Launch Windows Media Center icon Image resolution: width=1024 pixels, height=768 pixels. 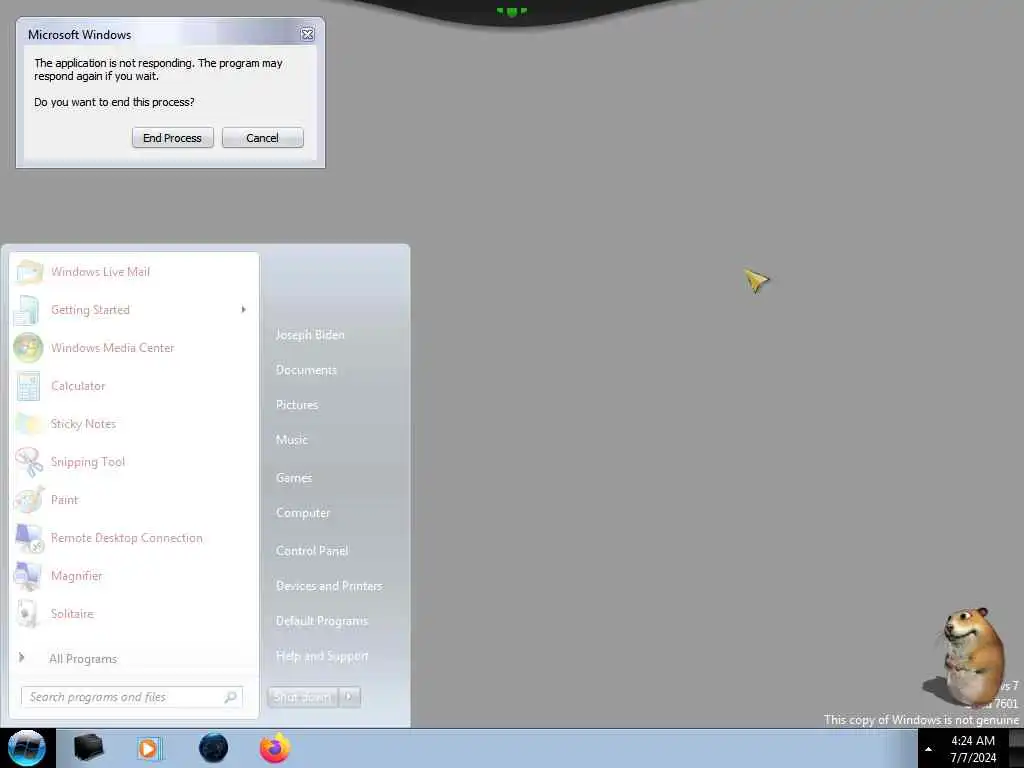pyautogui.click(x=28, y=347)
